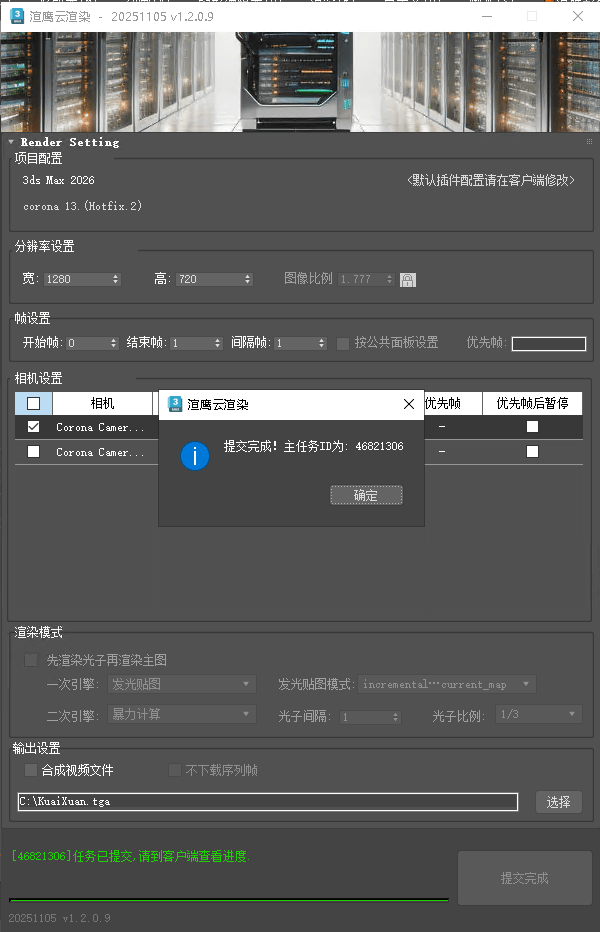Adjust the 结束帧 spinner arrows

[218, 343]
